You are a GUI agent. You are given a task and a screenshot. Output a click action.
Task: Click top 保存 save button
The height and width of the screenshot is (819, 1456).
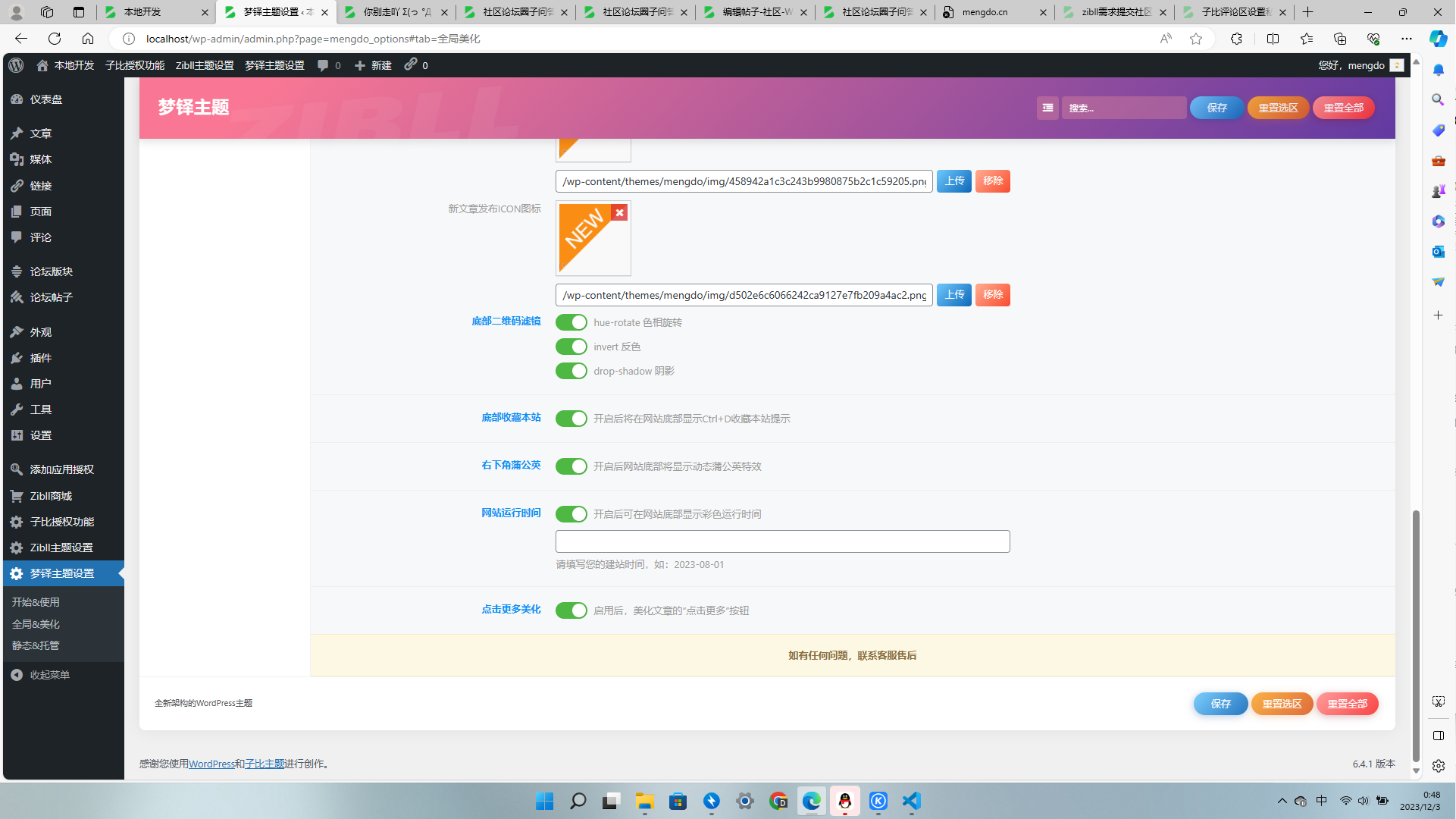point(1216,108)
